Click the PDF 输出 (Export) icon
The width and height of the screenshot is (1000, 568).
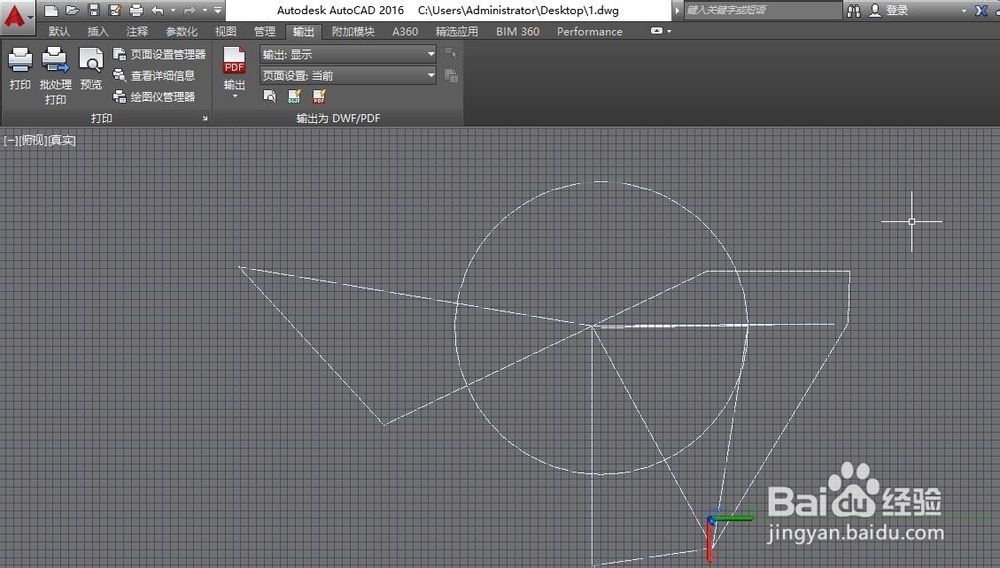(234, 61)
